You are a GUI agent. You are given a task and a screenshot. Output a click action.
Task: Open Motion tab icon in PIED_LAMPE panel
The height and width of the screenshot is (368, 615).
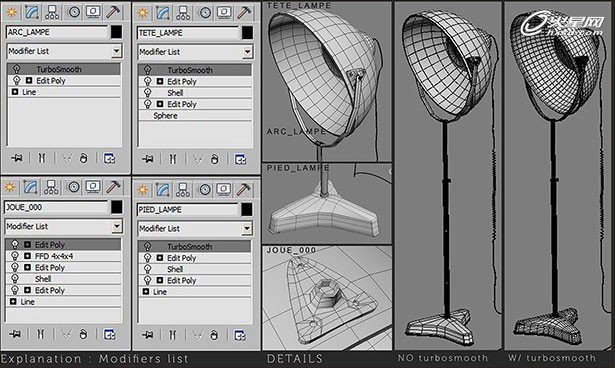click(204, 189)
